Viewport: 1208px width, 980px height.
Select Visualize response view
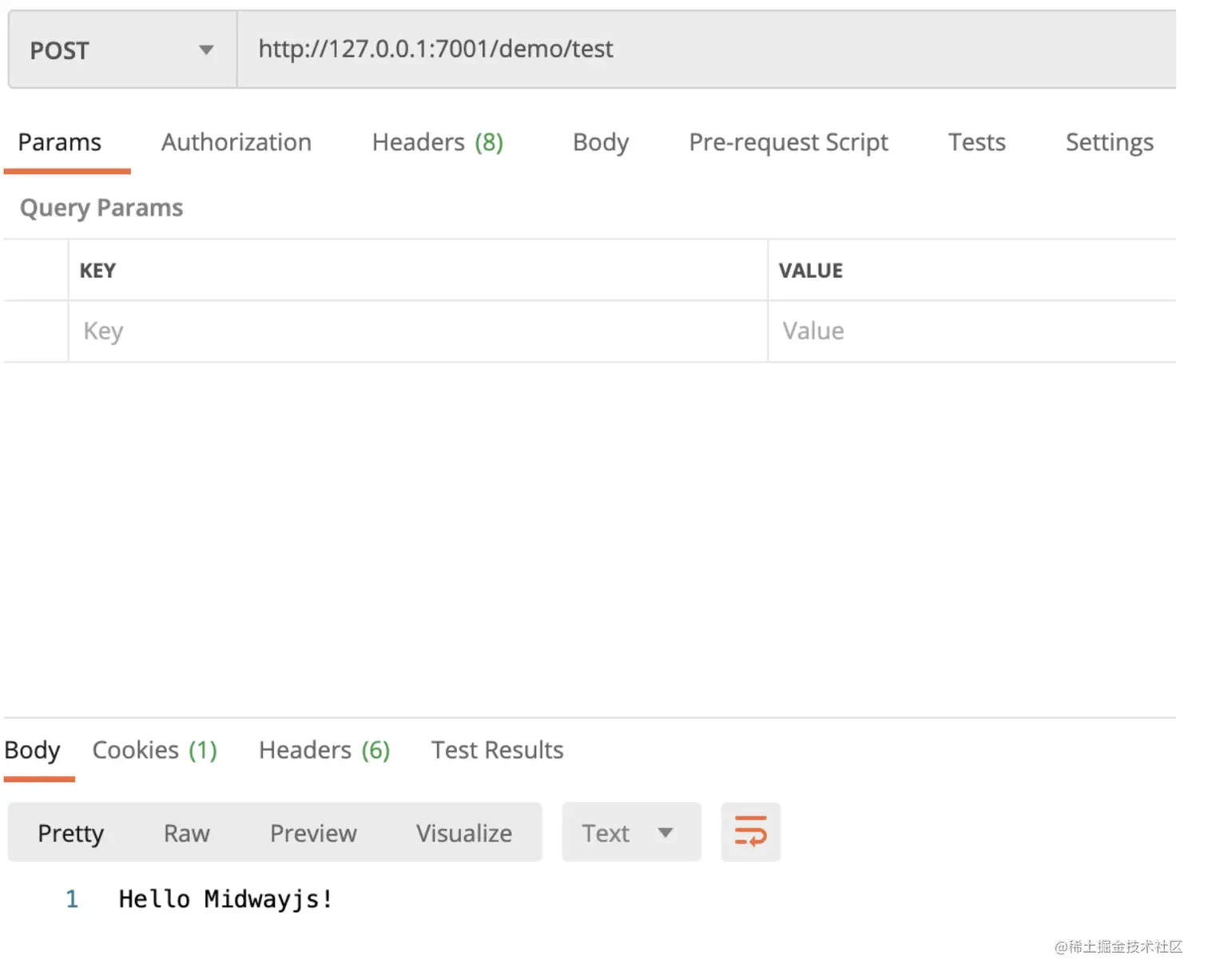[x=464, y=834]
